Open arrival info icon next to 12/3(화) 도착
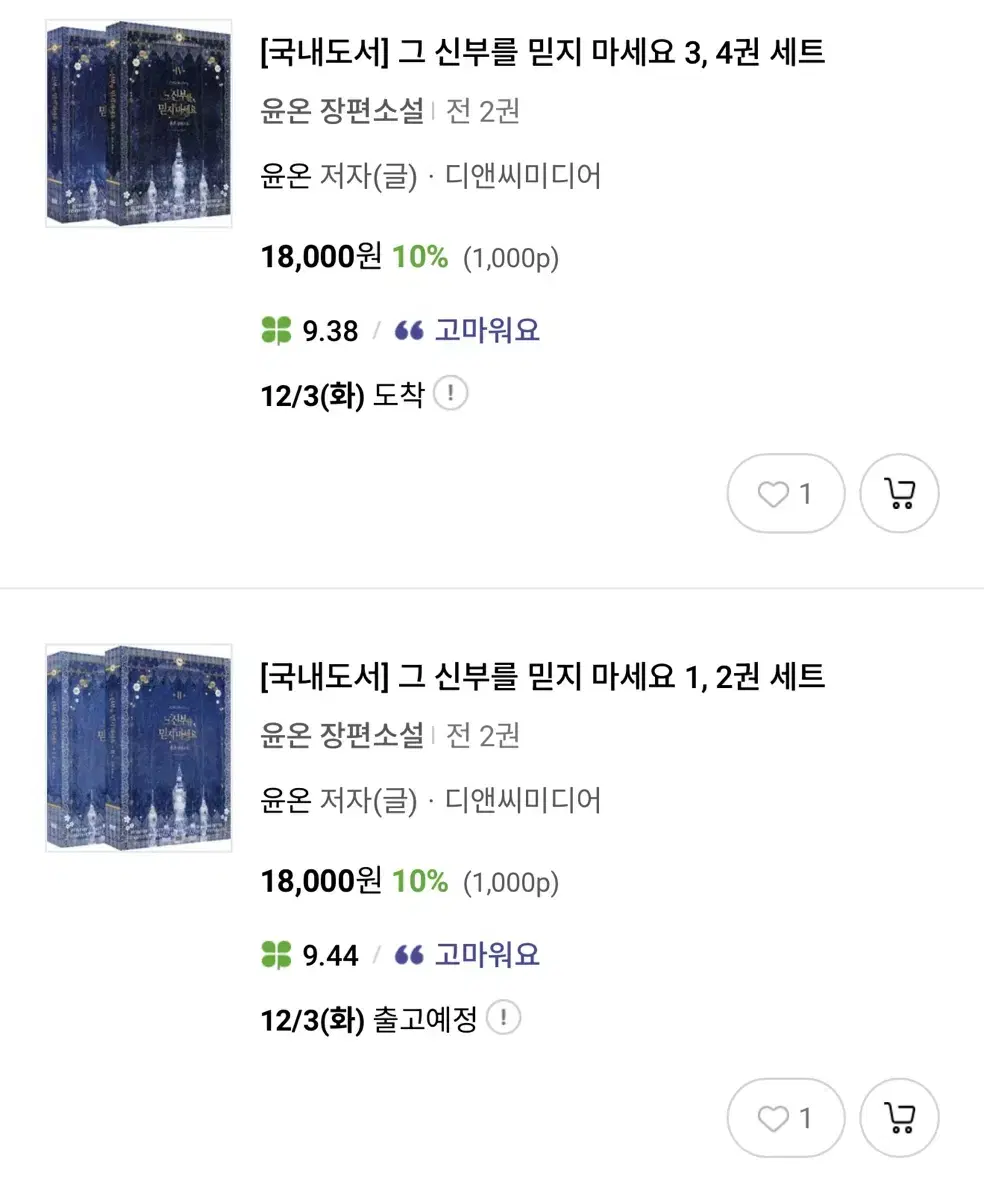The height and width of the screenshot is (1200, 984). [x=451, y=393]
